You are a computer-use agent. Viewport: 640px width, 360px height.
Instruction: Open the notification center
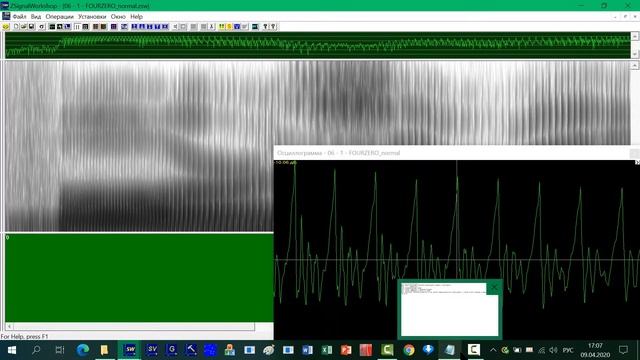(623, 350)
